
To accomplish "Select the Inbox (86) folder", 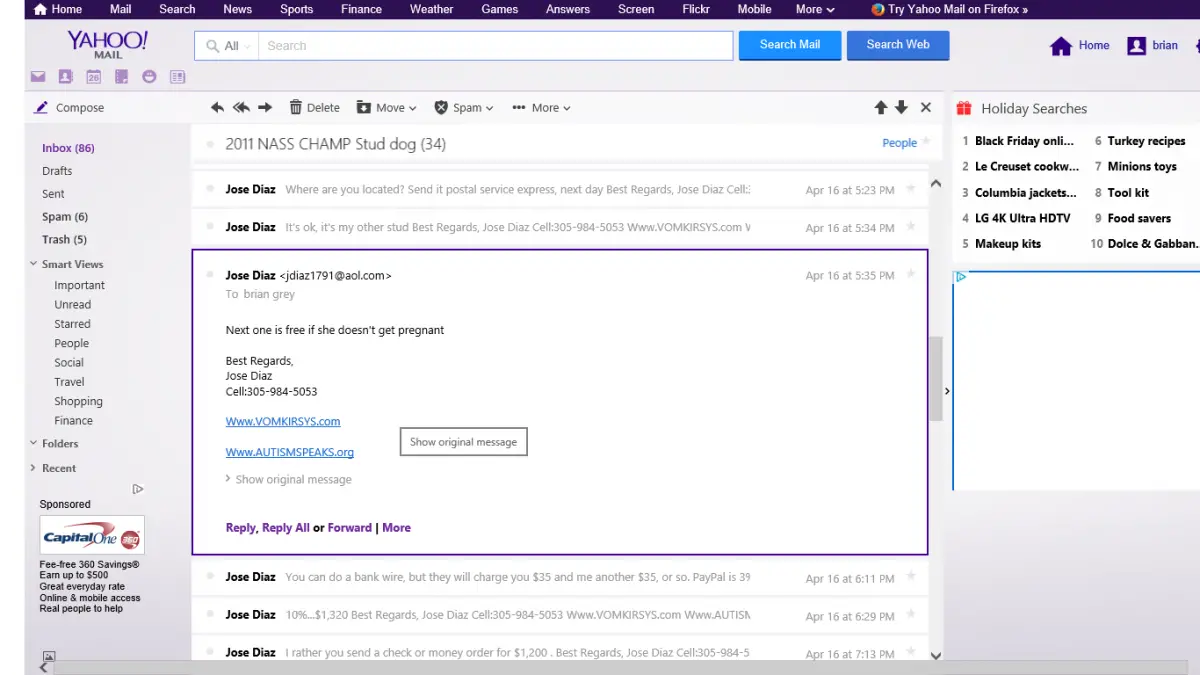I will pyautogui.click(x=68, y=148).
